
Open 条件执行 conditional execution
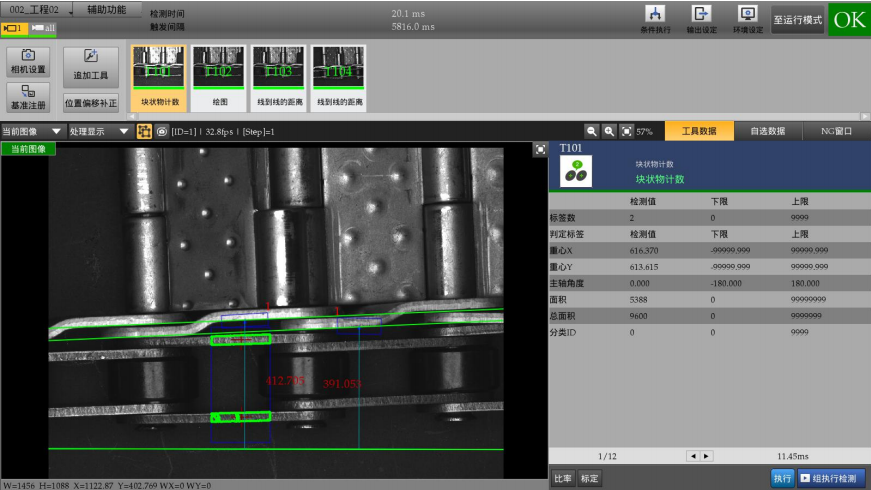click(x=656, y=18)
